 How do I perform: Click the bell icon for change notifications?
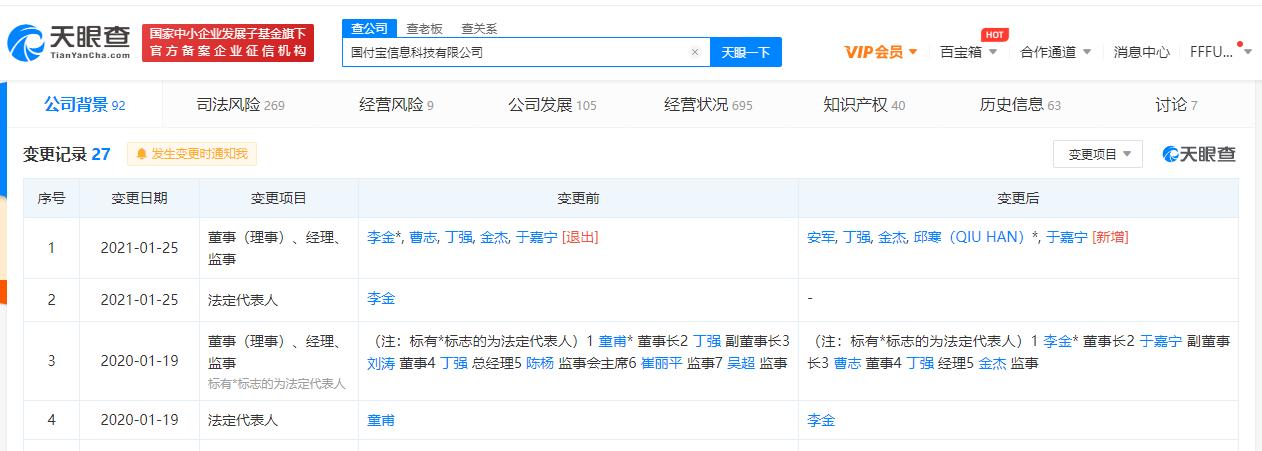[x=141, y=154]
